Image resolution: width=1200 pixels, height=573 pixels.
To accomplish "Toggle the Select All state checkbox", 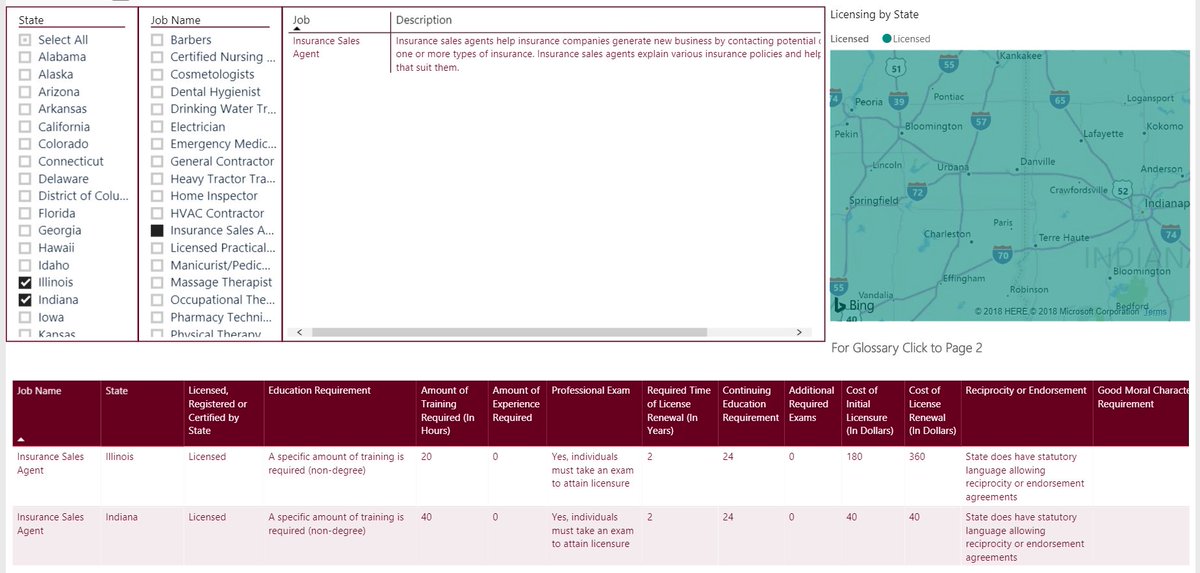I will pyautogui.click(x=25, y=40).
